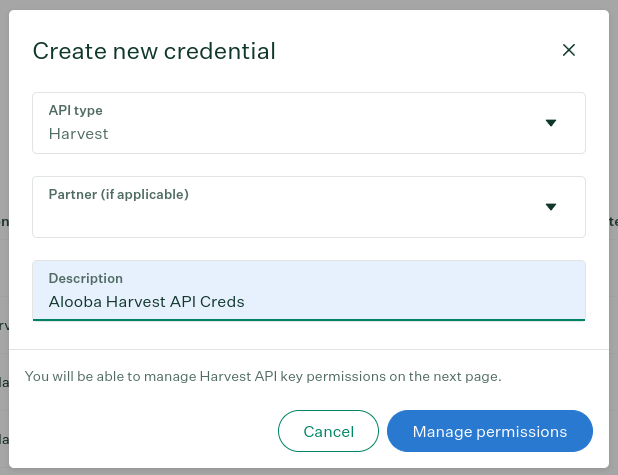Proceed with Manage permissions button
Screen dimensions: 618x475
490,431
